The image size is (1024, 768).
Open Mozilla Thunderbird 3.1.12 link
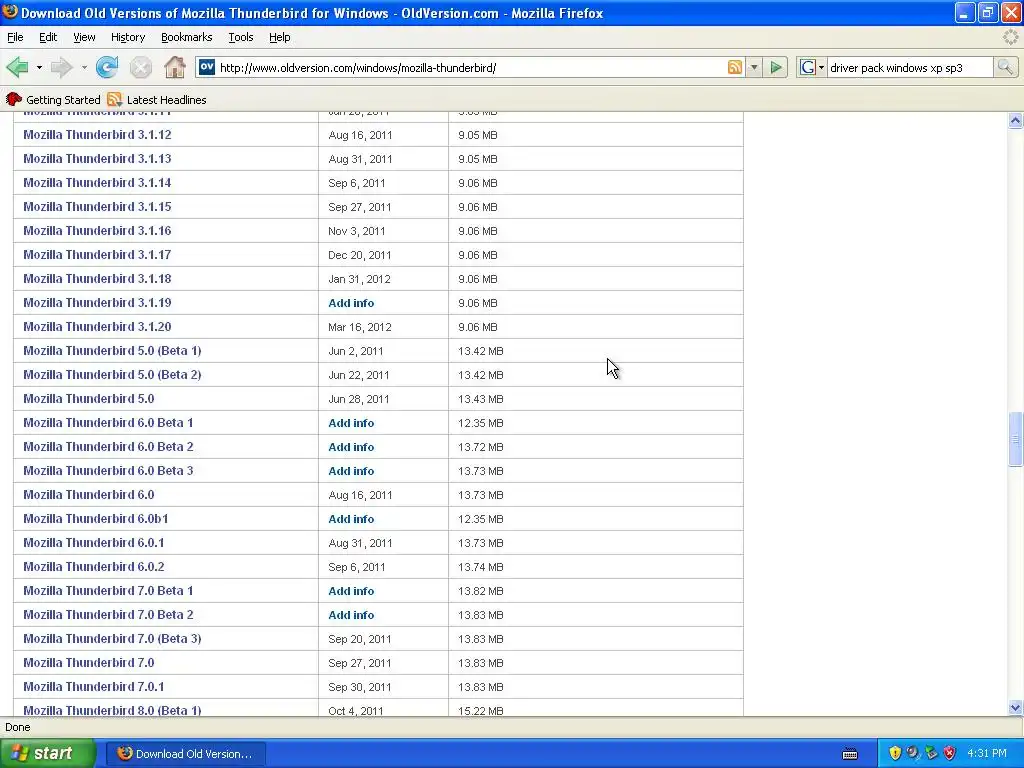pos(97,135)
